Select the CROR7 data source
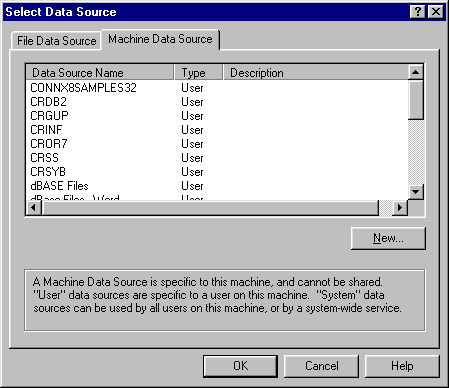Viewport: 449px width, 388px height. click(x=49, y=144)
